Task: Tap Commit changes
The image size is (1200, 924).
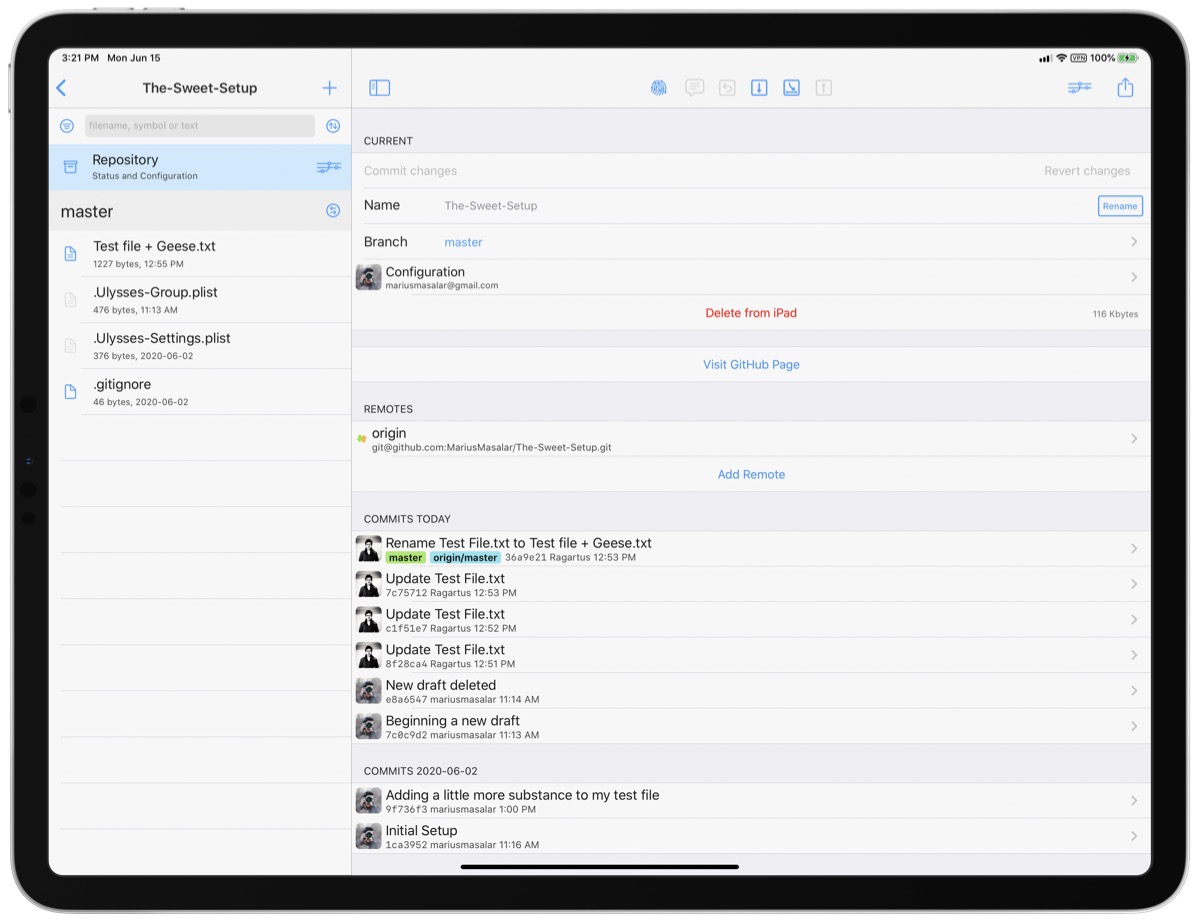Action: pyautogui.click(x=410, y=171)
